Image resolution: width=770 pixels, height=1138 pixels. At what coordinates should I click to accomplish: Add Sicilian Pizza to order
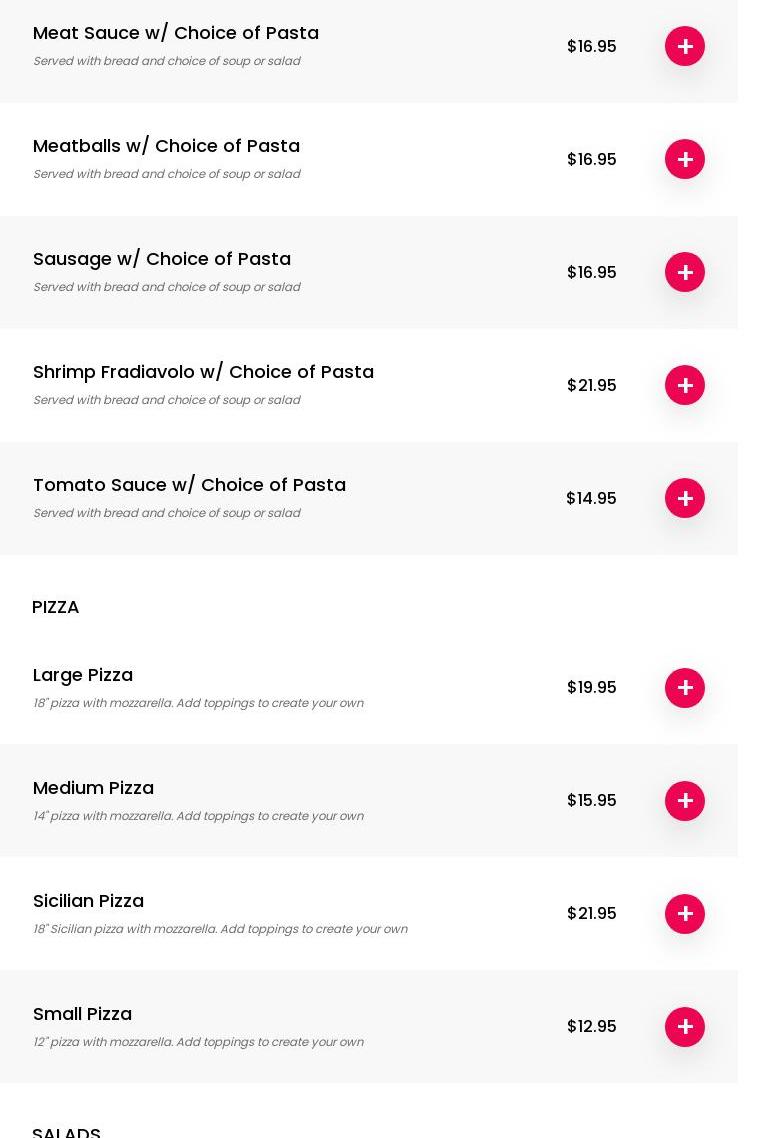coord(685,914)
